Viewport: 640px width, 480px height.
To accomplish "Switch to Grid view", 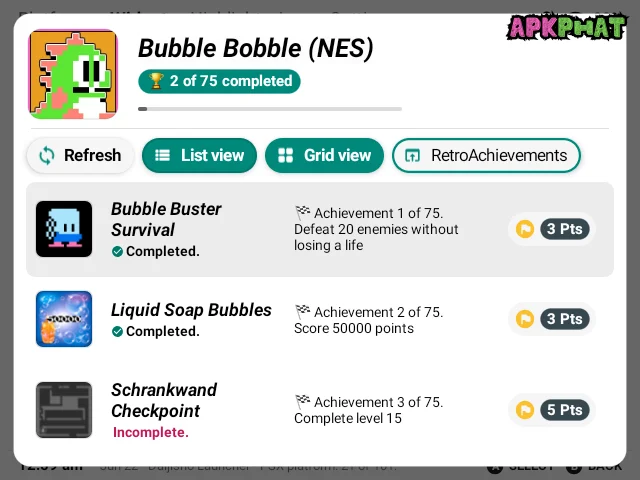I will [x=324, y=155].
